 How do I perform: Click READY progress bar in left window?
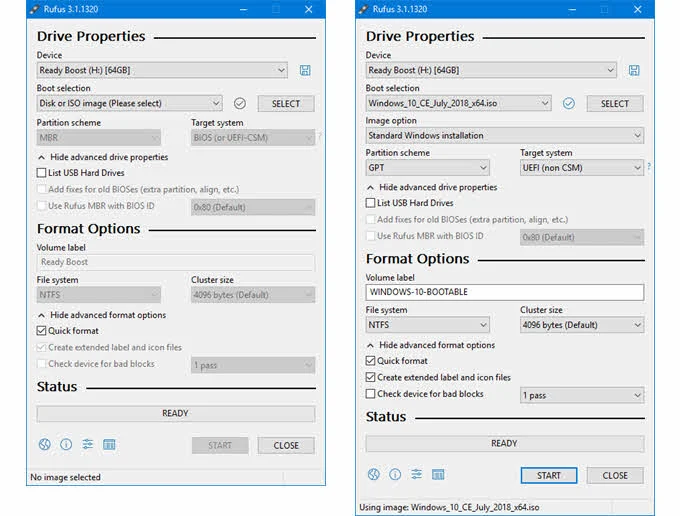(x=176, y=414)
